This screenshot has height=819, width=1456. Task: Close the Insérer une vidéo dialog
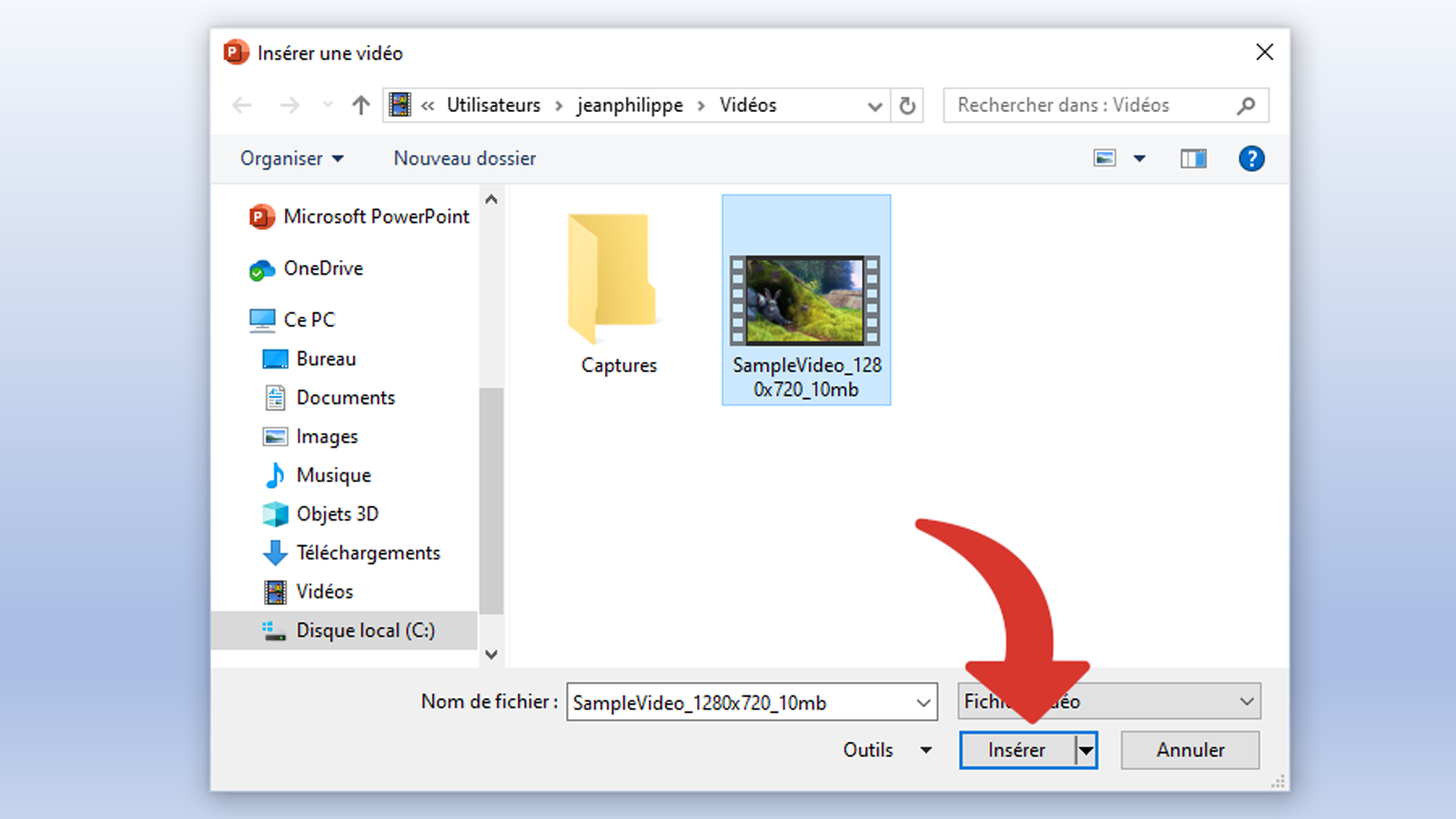1264,53
